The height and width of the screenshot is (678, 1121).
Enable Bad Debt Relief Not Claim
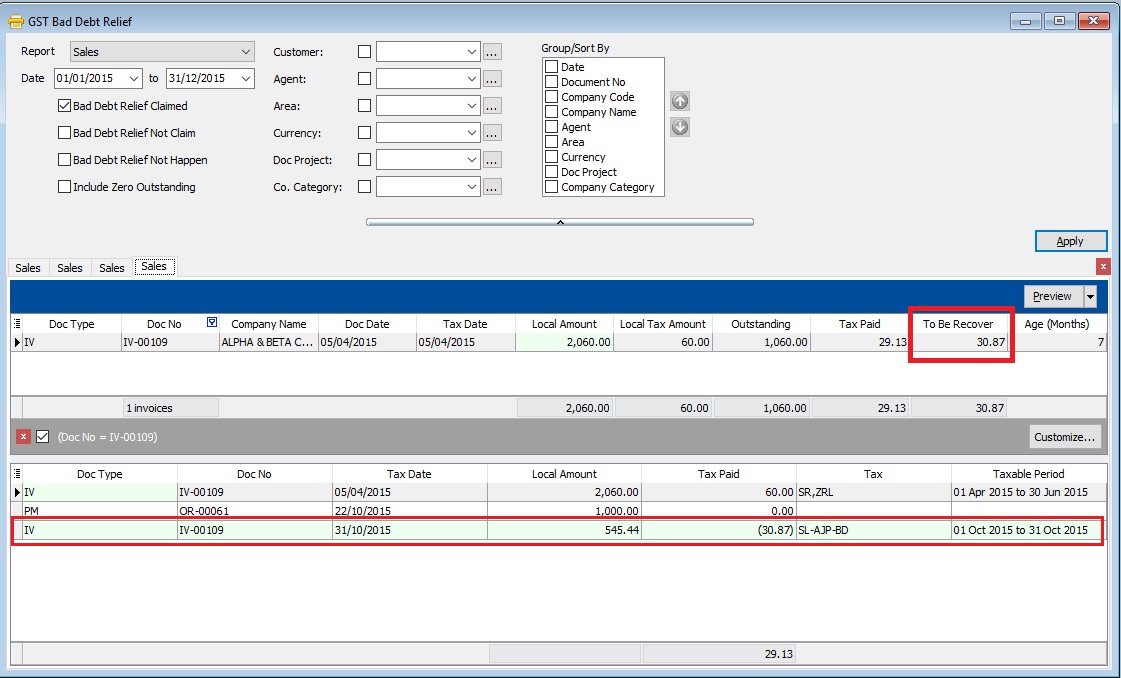pos(65,133)
